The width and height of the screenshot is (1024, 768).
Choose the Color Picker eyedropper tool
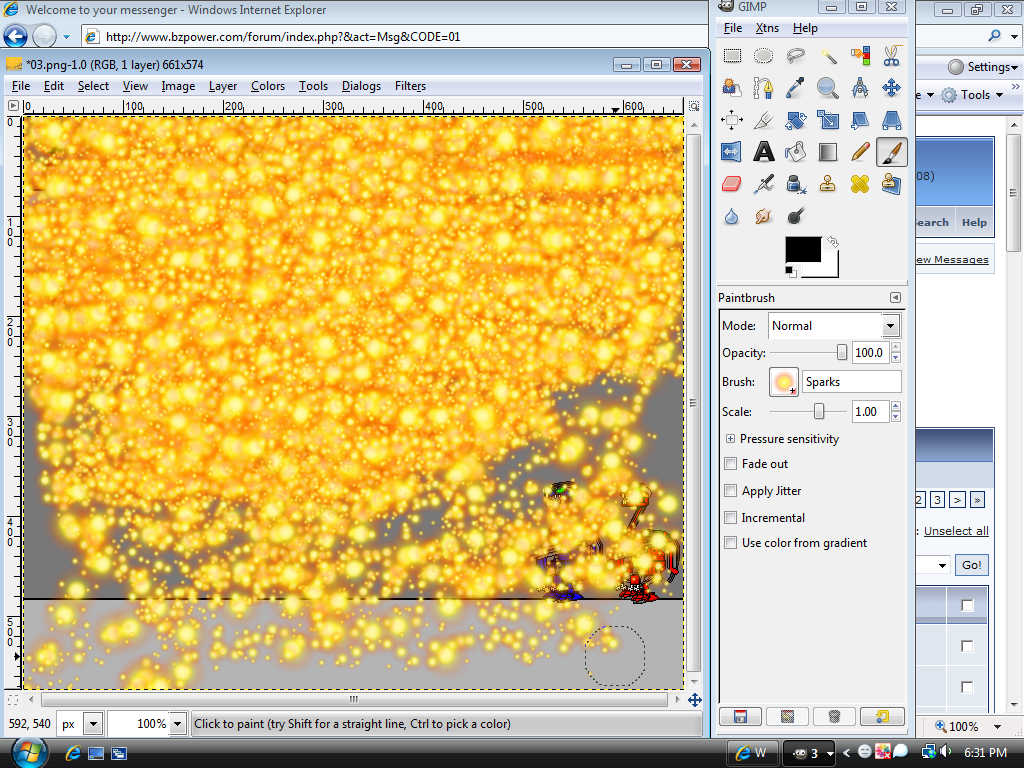pos(796,87)
